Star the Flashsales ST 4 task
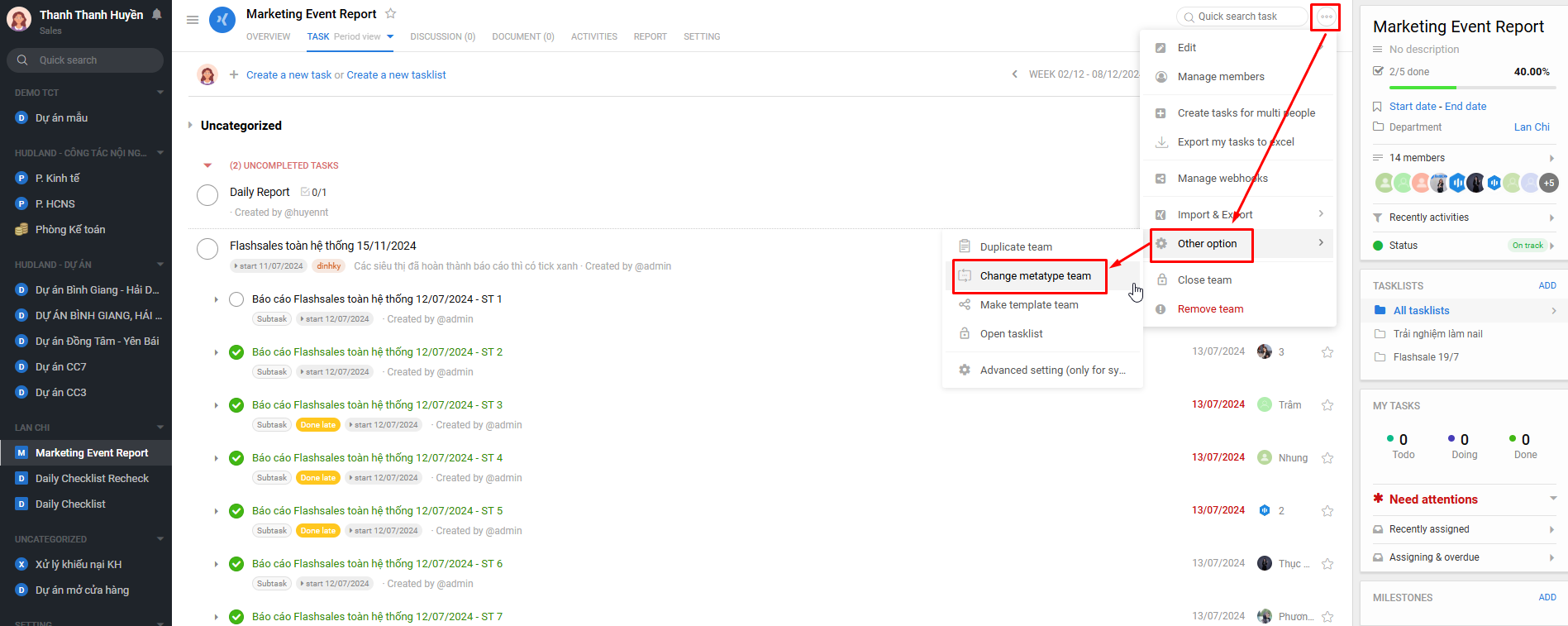The image size is (1568, 626). (x=1327, y=458)
